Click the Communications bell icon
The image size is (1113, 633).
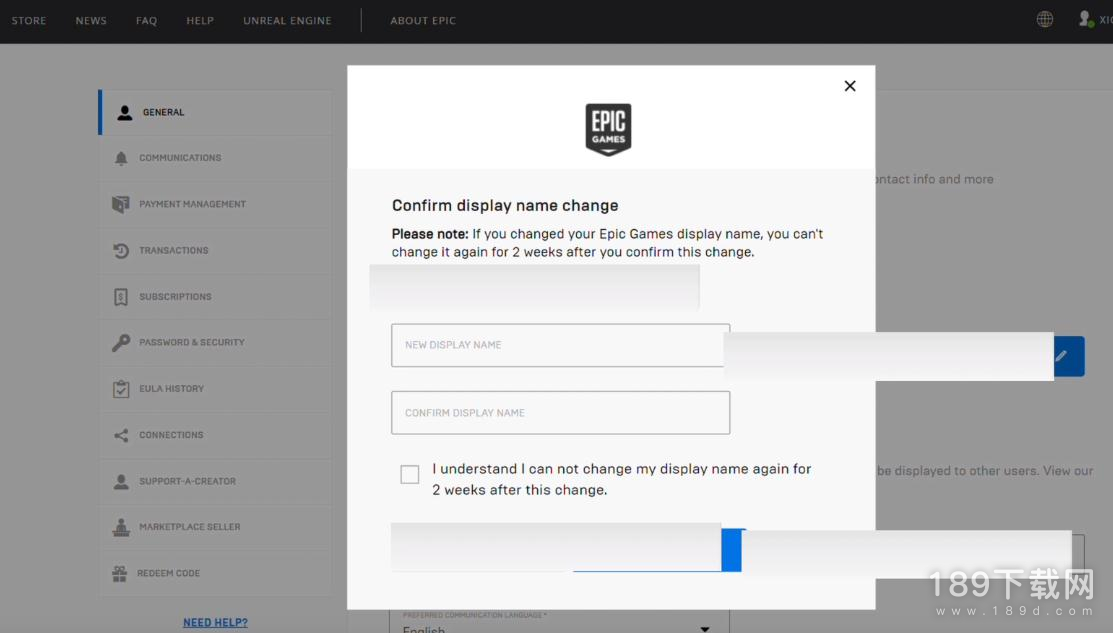(x=121, y=158)
